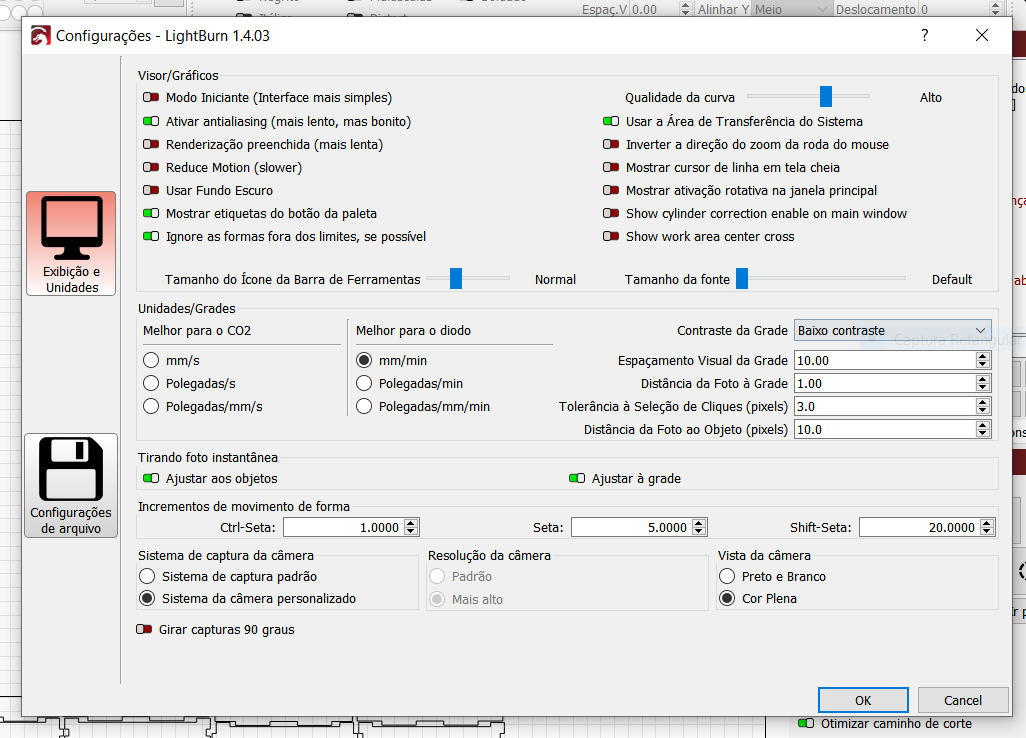Open Alinhar Y dropdown in main window
Image resolution: width=1026 pixels, height=738 pixels.
pos(792,9)
